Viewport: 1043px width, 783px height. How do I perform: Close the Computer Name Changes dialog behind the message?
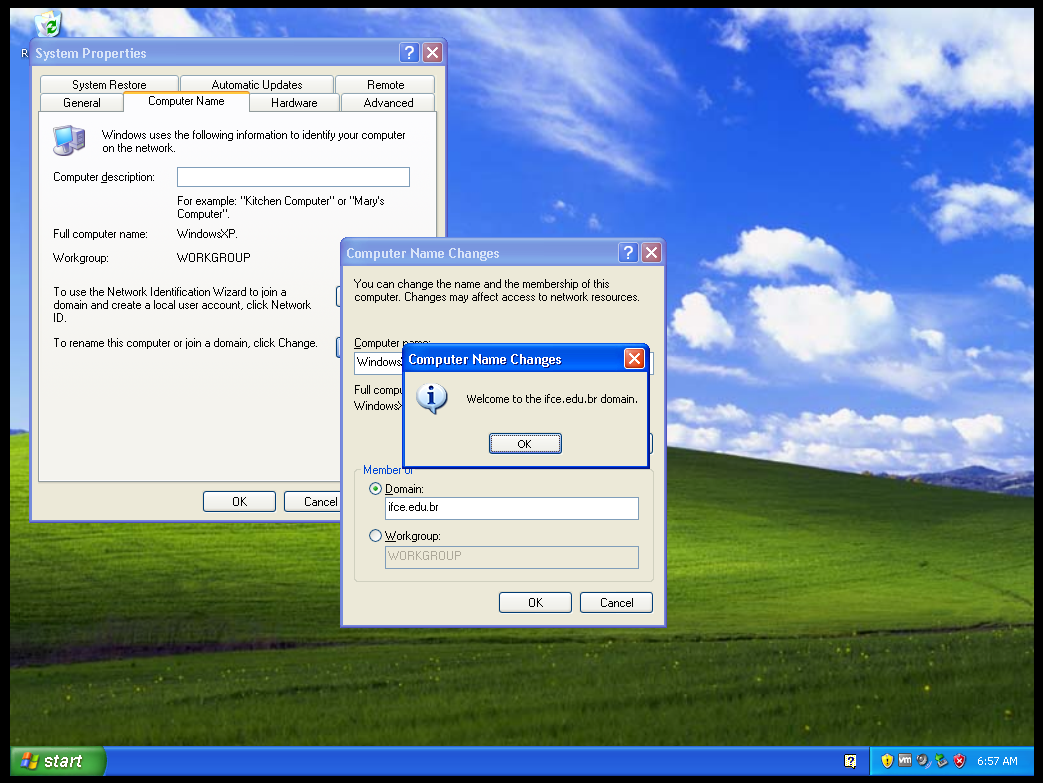652,253
